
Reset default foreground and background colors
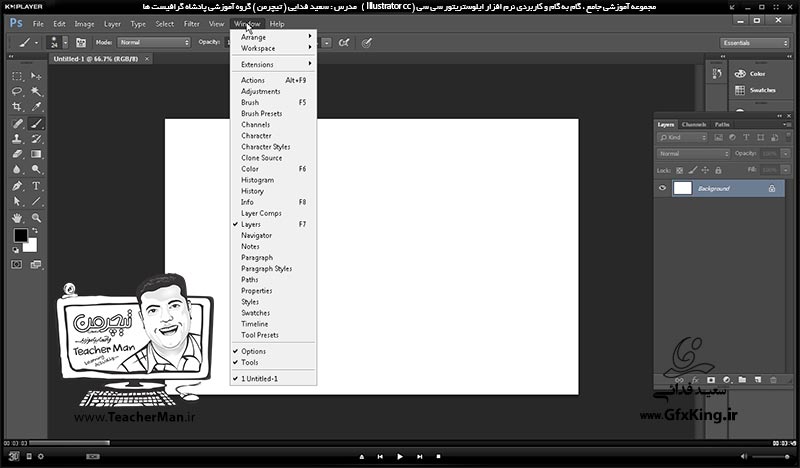16,250
